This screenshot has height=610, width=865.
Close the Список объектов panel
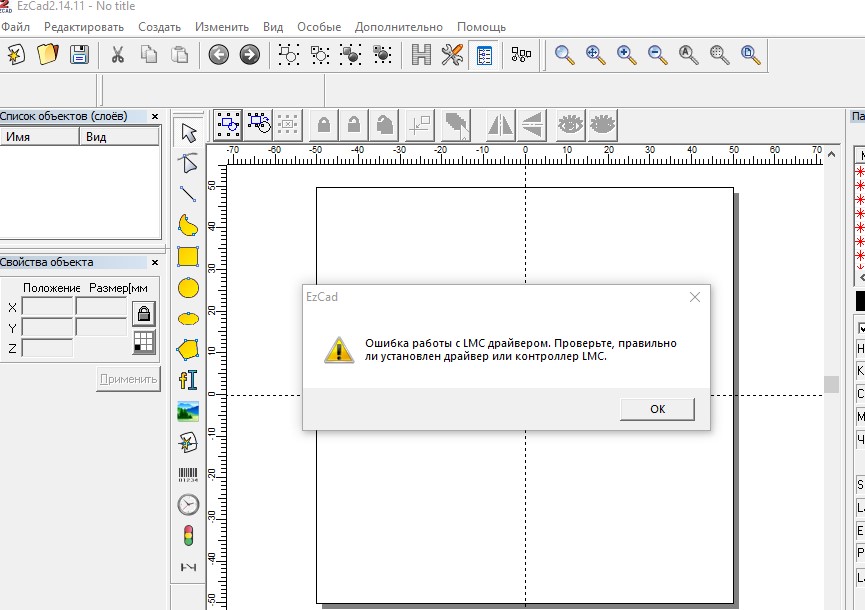click(x=155, y=117)
